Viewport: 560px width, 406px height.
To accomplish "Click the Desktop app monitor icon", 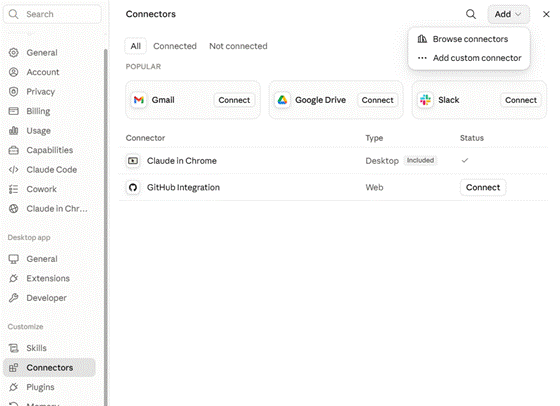I will 14,259.
